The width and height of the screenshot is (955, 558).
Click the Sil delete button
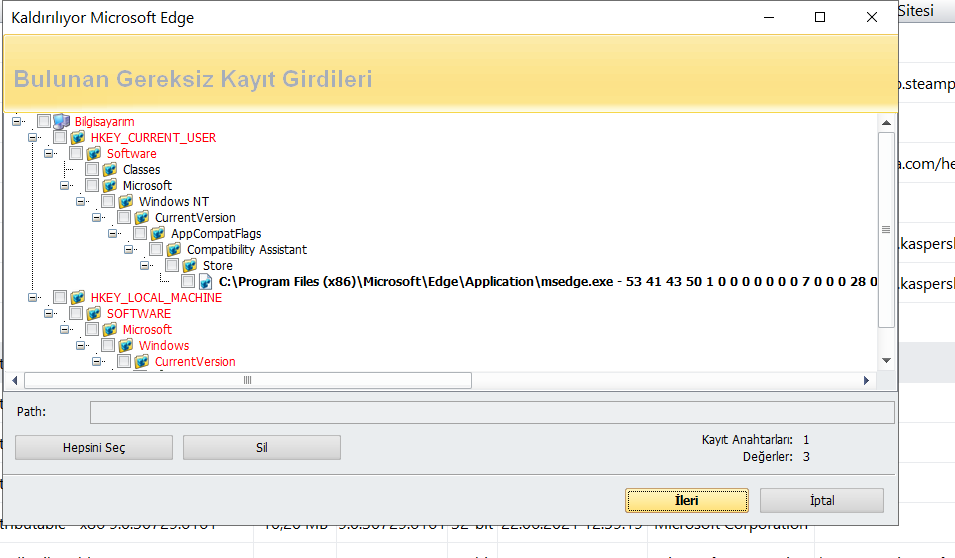coord(262,448)
